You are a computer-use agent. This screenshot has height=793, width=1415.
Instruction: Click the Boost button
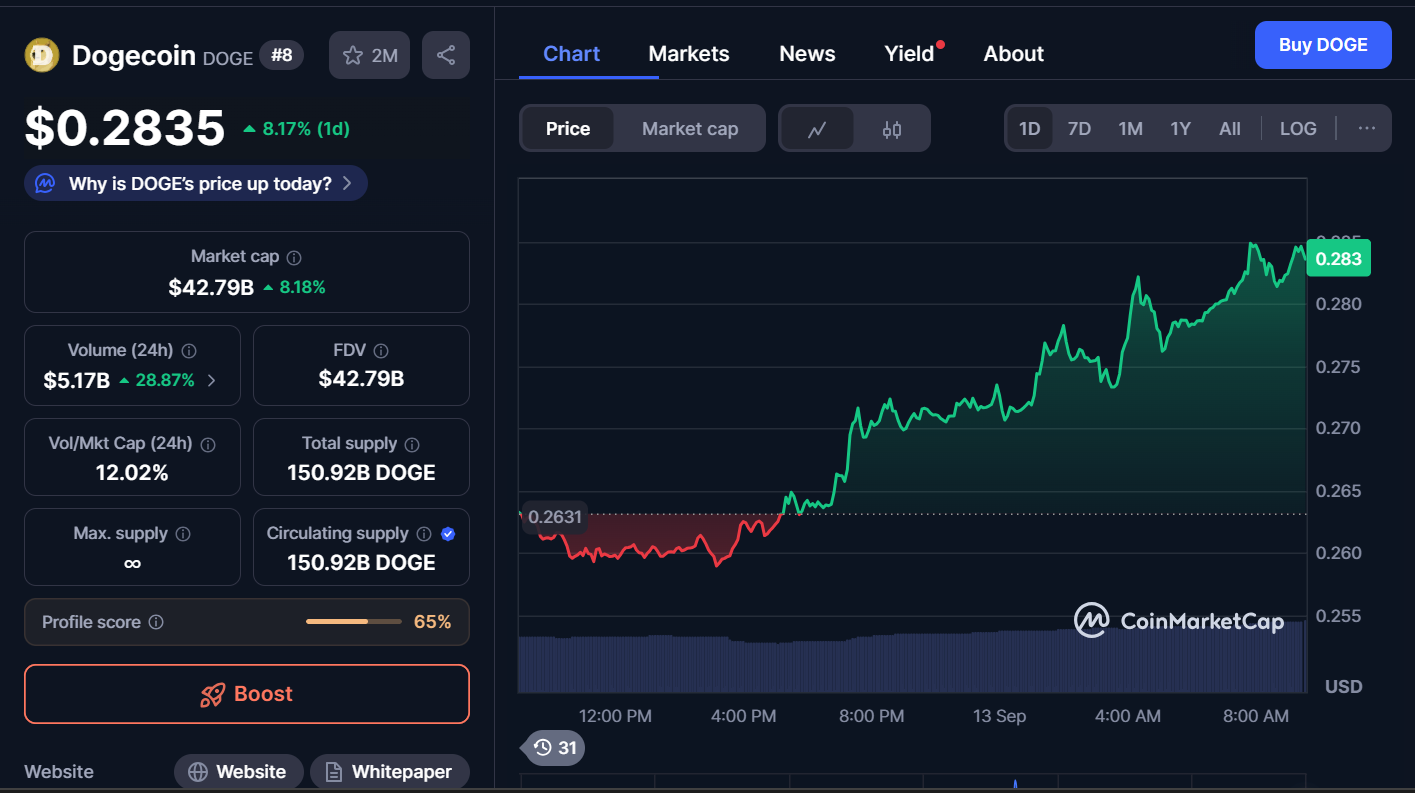[247, 694]
